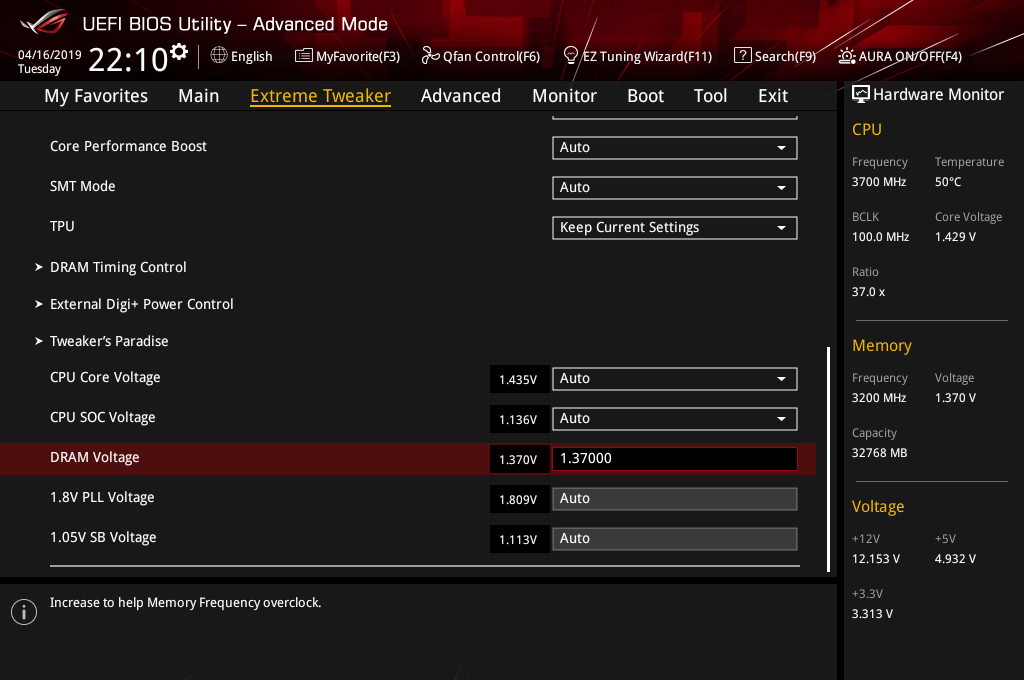Click the 3.313 V reading
This screenshot has height=680, width=1024.
pyautogui.click(x=872, y=613)
